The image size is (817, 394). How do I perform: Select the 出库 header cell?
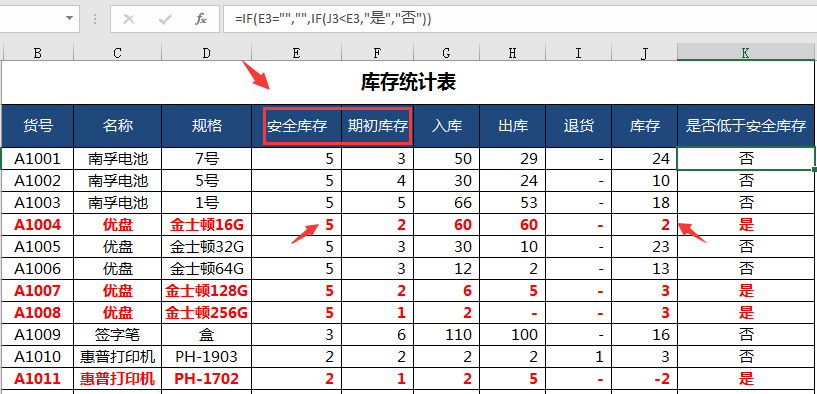[x=513, y=126]
